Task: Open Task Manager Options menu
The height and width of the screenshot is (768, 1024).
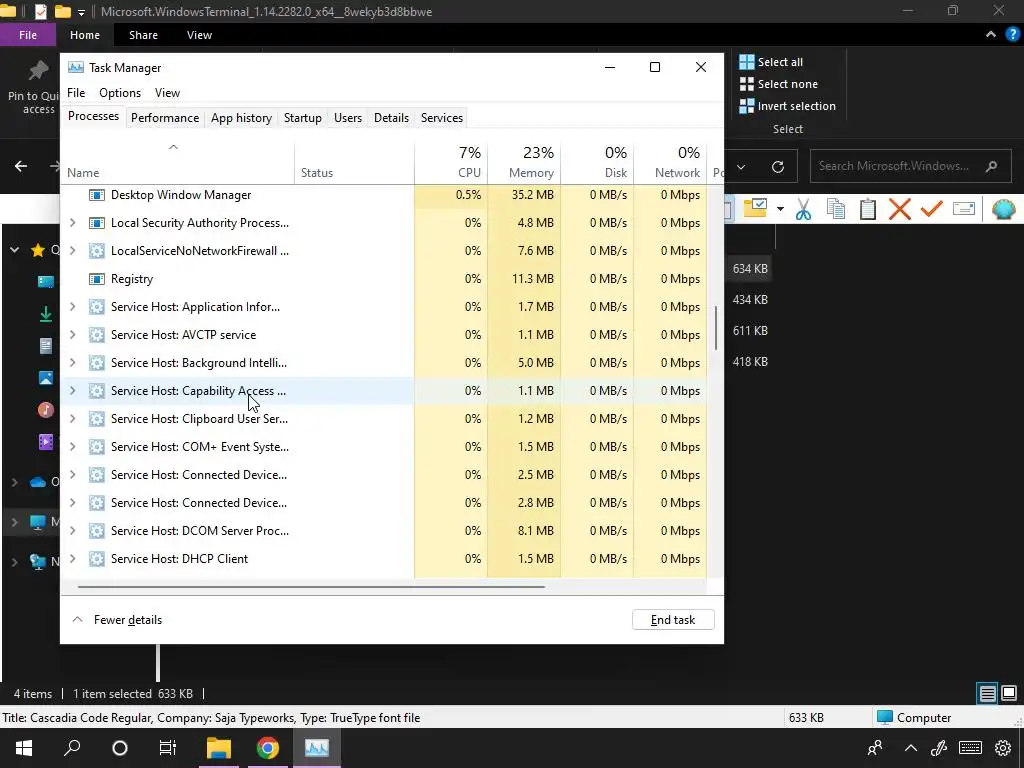Action: point(120,93)
